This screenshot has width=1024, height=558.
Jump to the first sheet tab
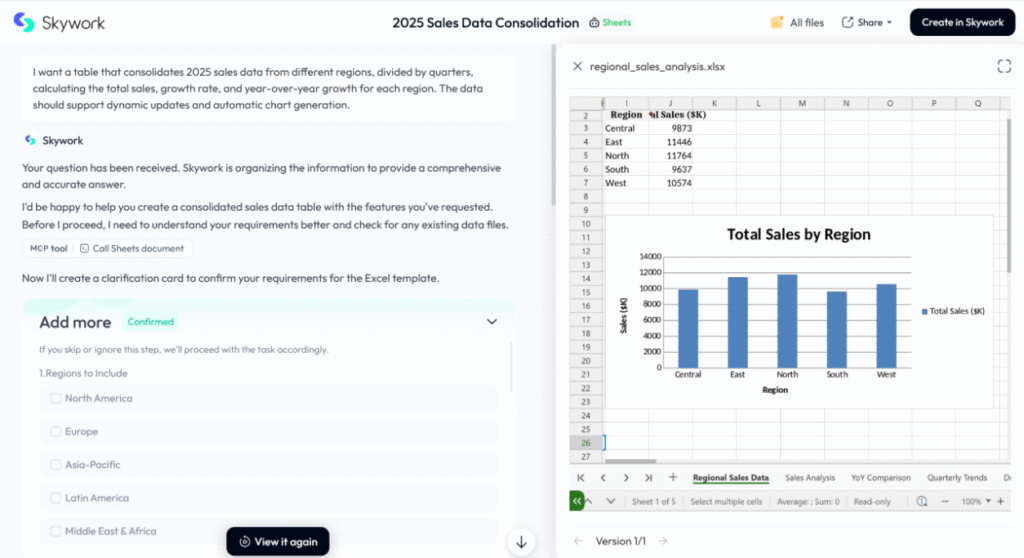pyautogui.click(x=581, y=478)
